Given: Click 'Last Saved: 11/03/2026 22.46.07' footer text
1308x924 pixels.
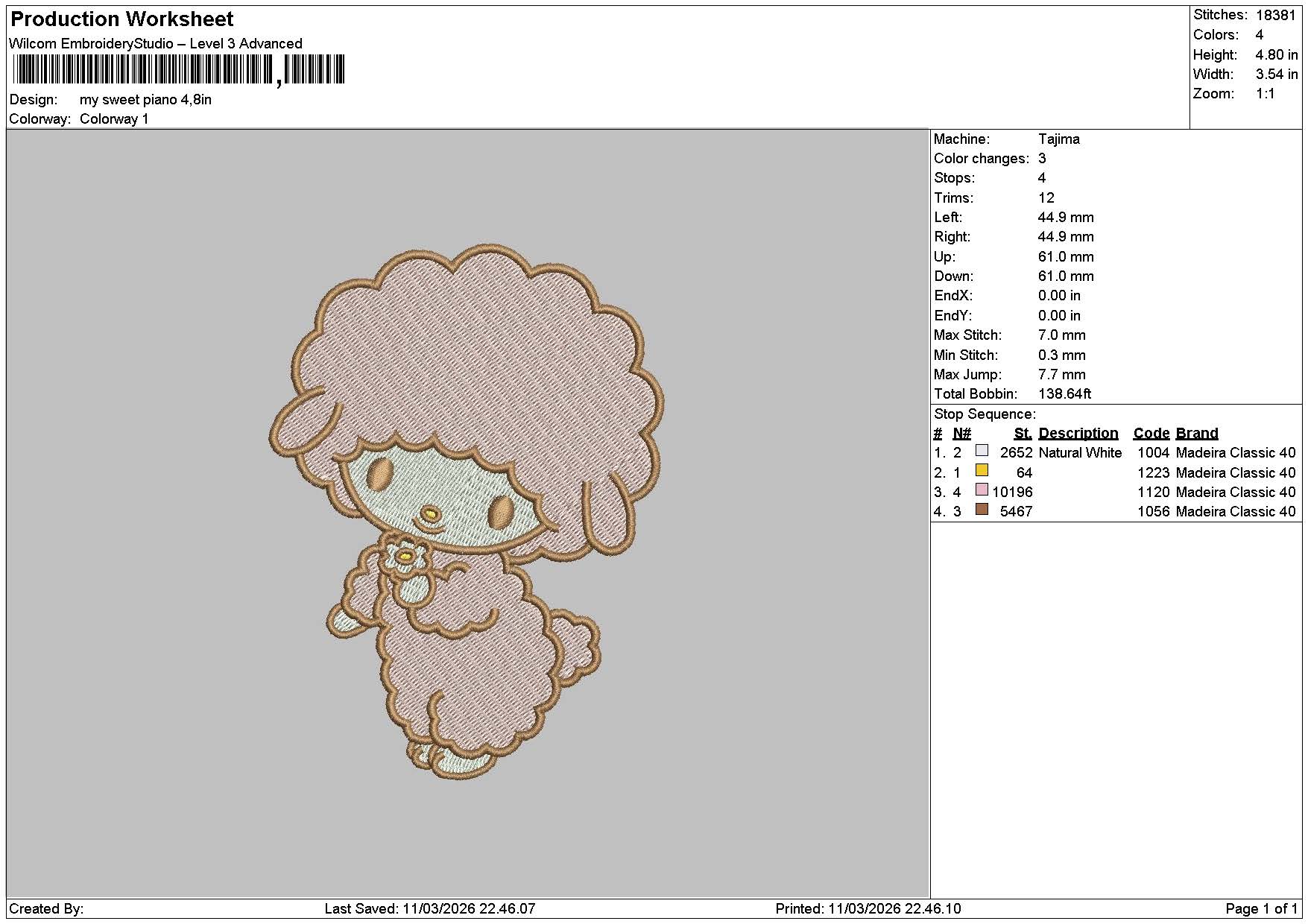Looking at the screenshot, I should pyautogui.click(x=430, y=909).
